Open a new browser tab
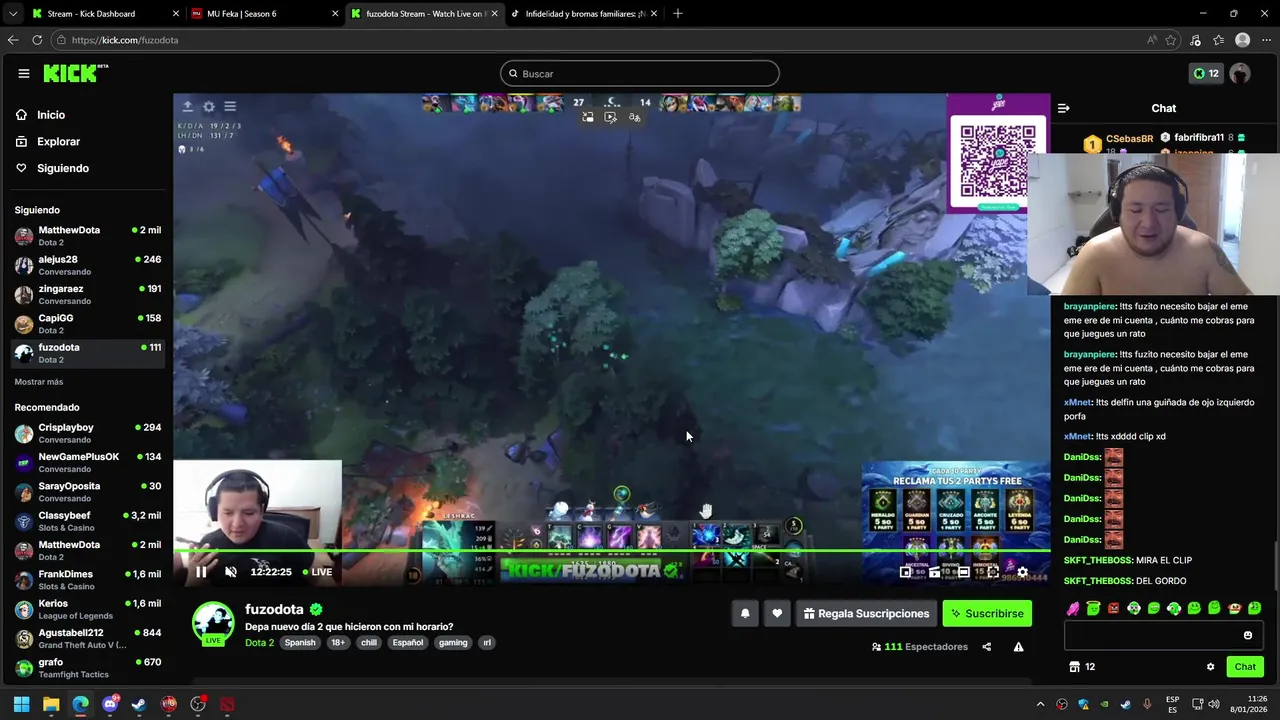 tap(678, 14)
